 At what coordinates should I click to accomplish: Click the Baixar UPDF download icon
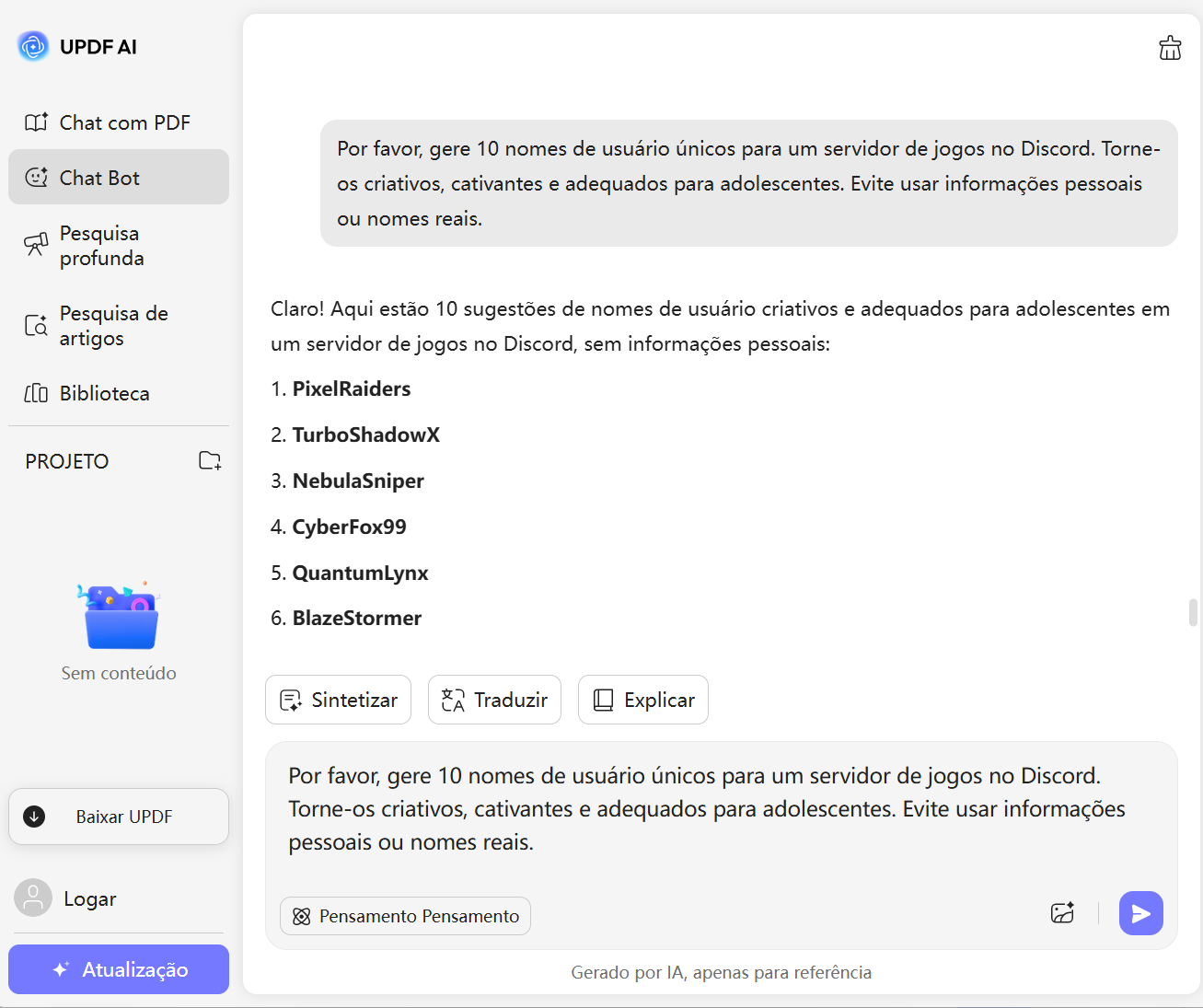point(34,817)
